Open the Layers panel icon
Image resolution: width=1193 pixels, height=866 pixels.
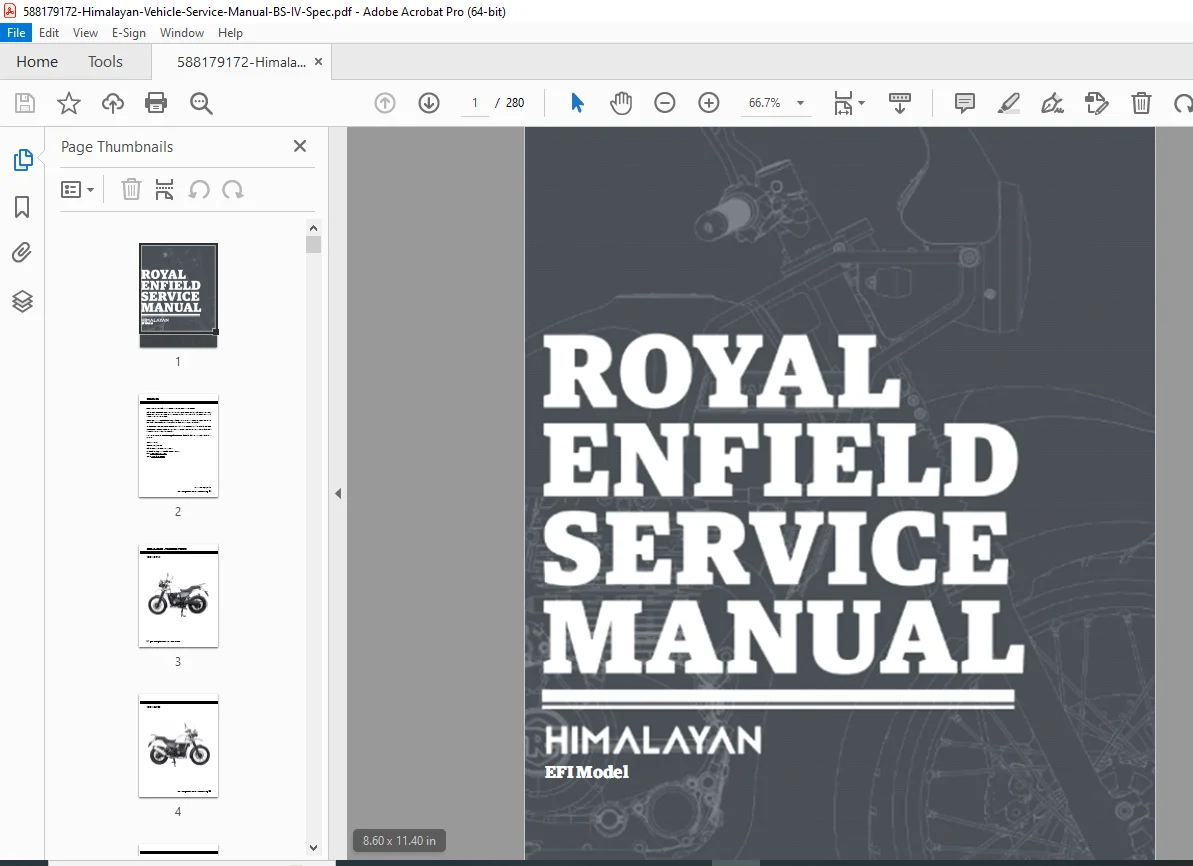22,301
